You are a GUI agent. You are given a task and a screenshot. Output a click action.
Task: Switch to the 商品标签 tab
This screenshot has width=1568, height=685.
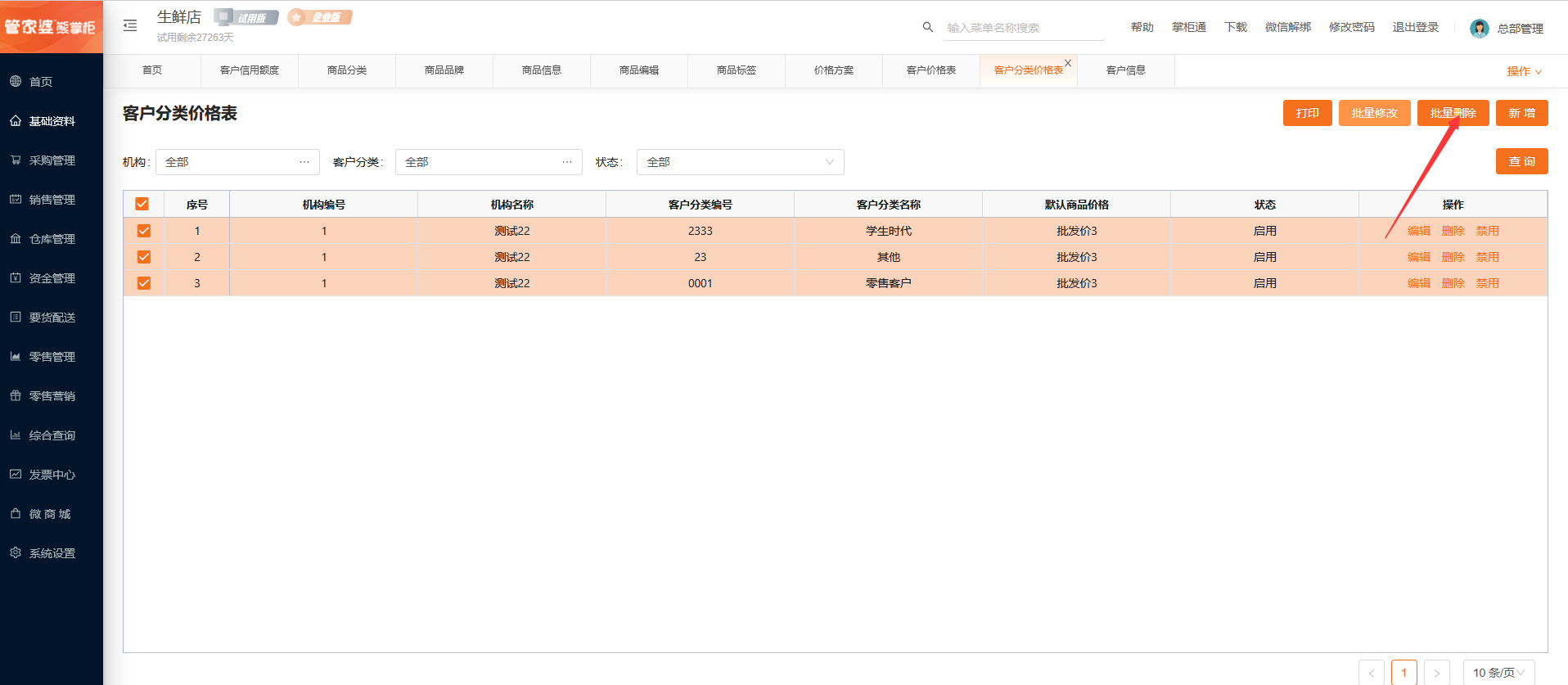737,70
